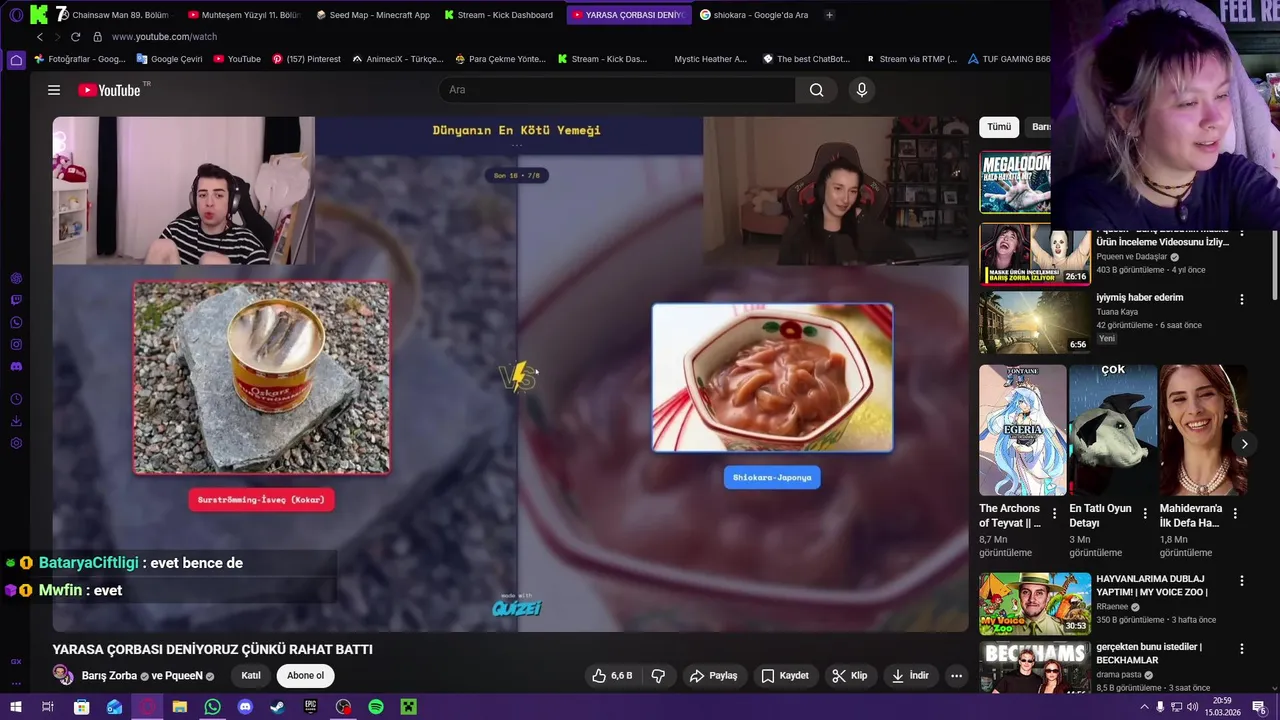Open downloads from the Opera sidebar
This screenshot has height=720, width=1280.
point(16,421)
